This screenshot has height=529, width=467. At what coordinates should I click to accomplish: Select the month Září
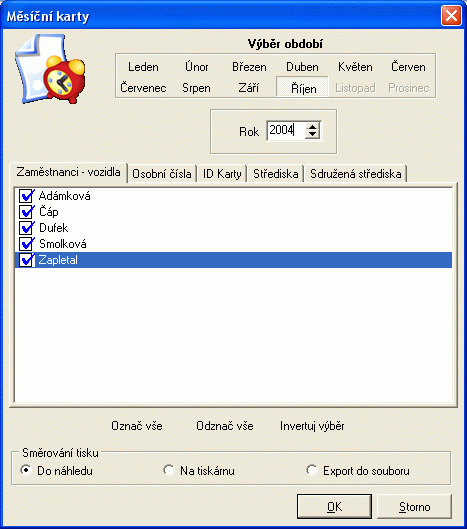pos(249,88)
